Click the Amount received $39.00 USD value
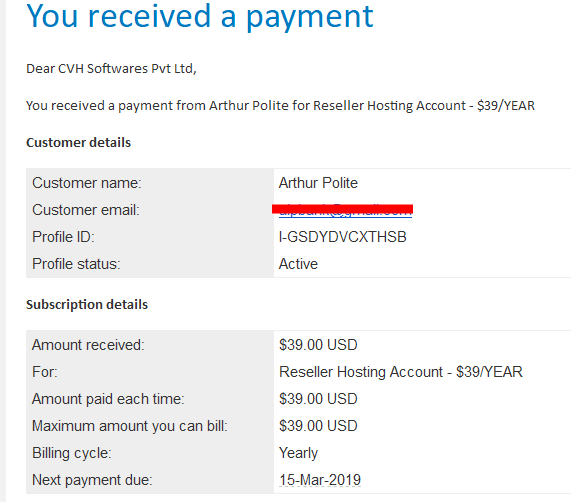Image resolution: width=571 pixels, height=502 pixels. click(x=318, y=345)
